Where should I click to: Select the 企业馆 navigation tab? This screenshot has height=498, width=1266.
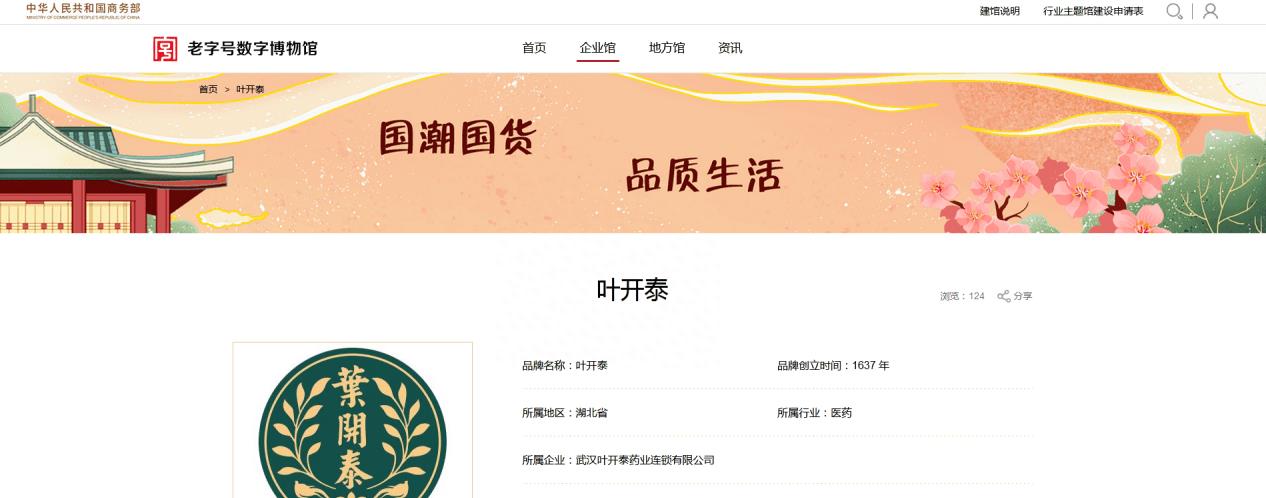coord(598,48)
